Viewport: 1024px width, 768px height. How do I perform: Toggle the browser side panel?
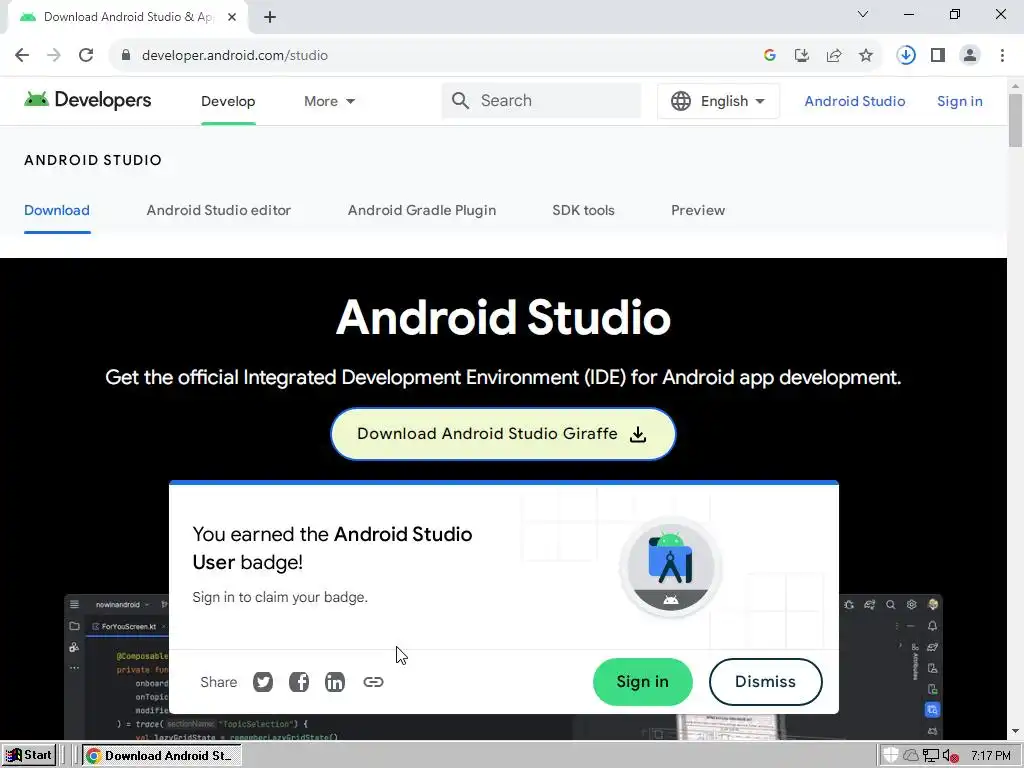938,56
